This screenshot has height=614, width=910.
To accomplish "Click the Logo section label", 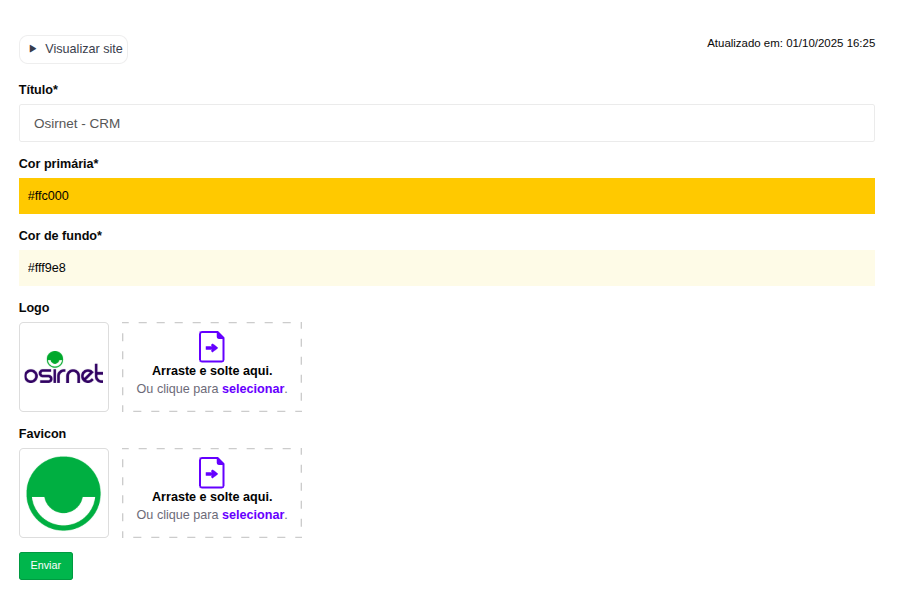I will pos(34,308).
